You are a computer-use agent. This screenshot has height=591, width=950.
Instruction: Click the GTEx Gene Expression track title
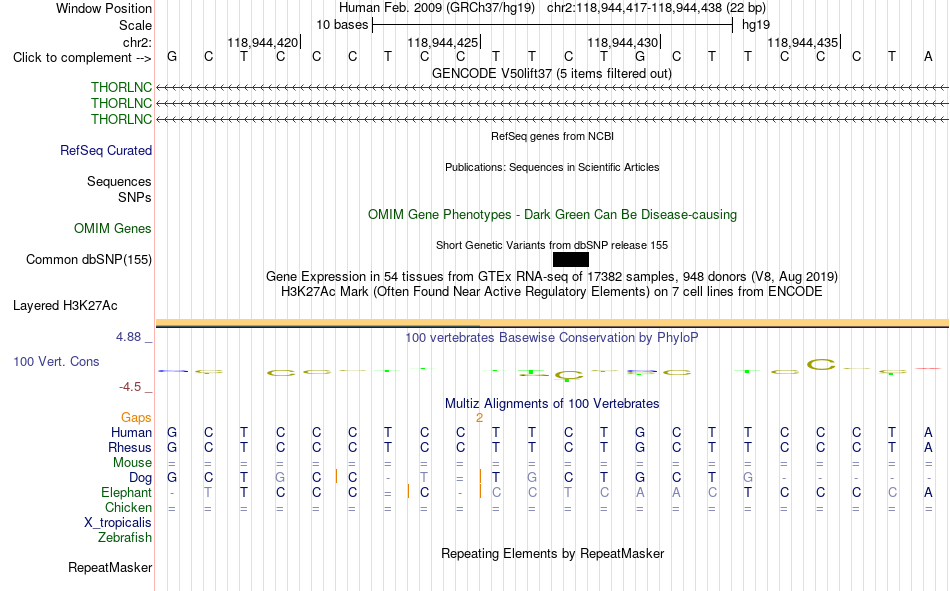coord(552,276)
